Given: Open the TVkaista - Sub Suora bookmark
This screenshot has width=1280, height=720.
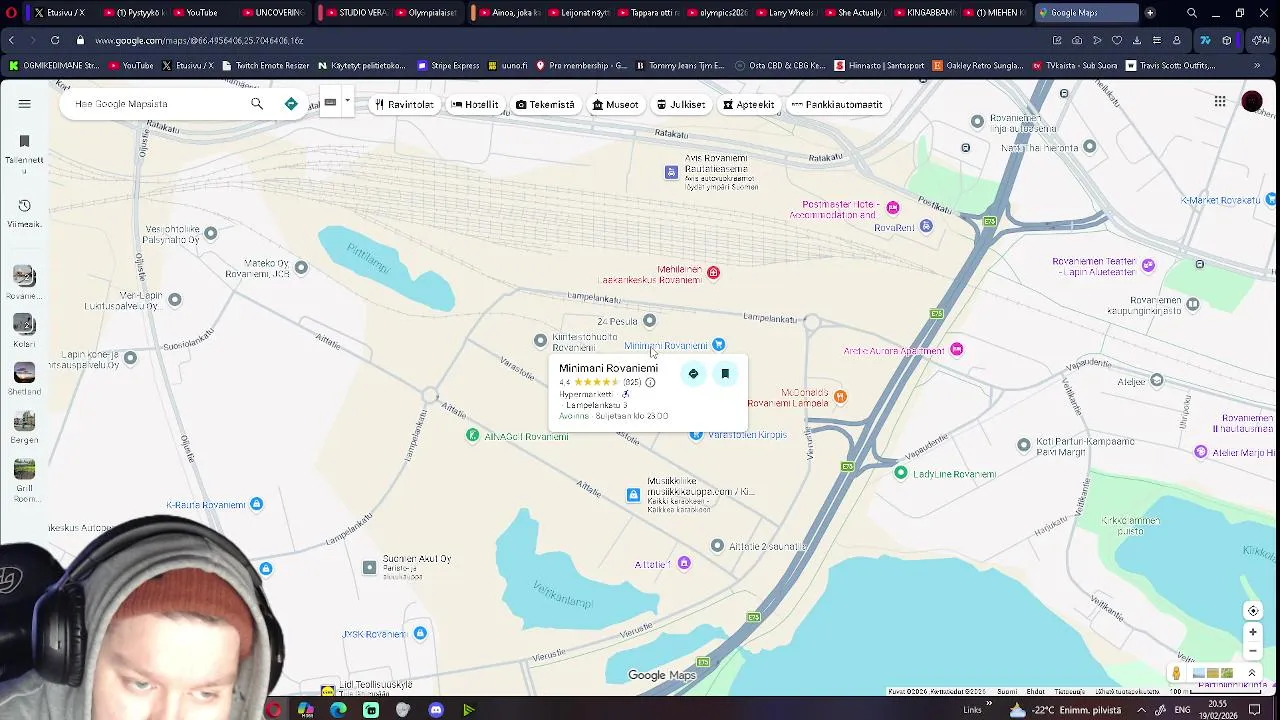Looking at the screenshot, I should (x=1074, y=66).
